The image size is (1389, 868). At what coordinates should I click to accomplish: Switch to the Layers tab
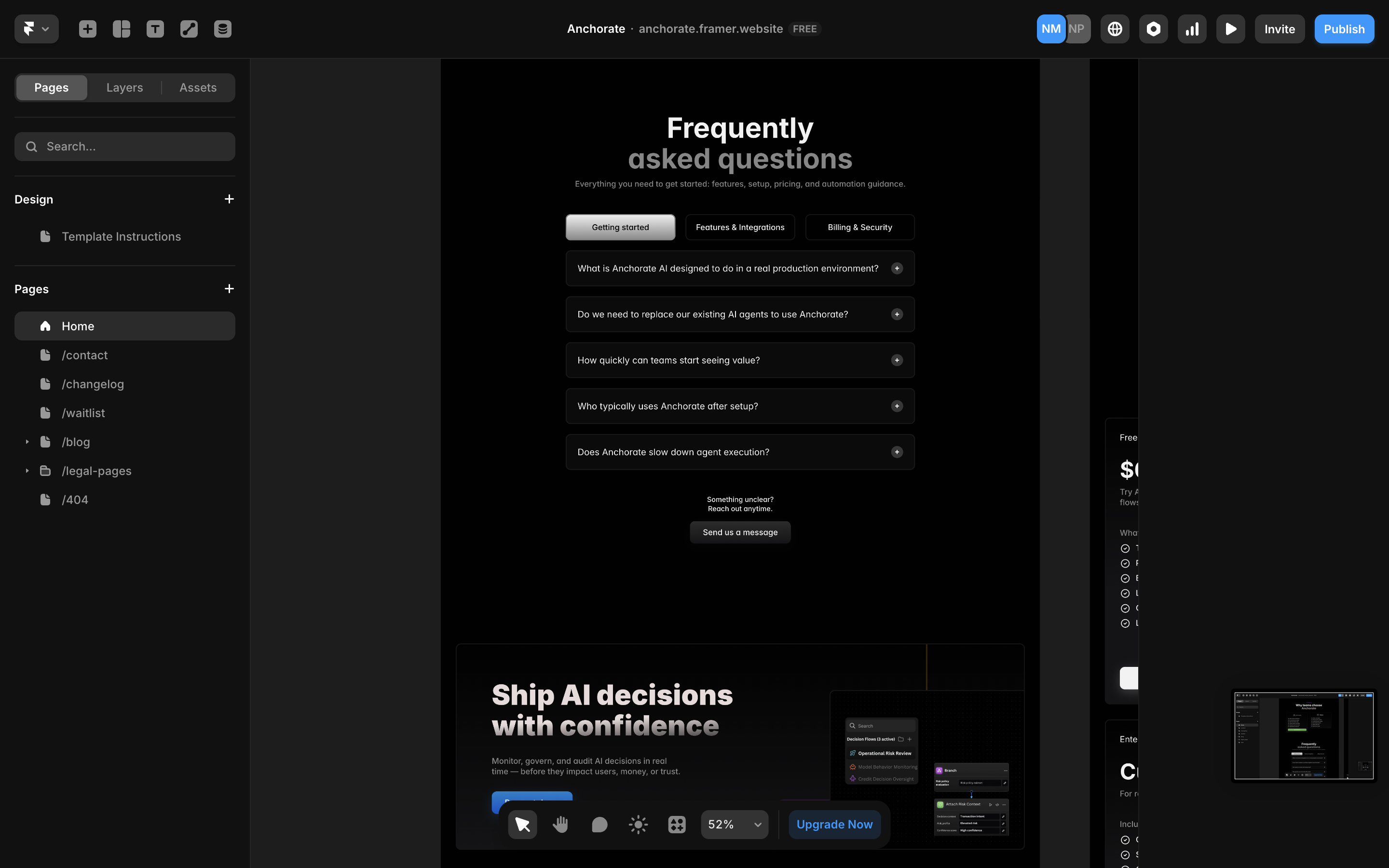[124, 87]
